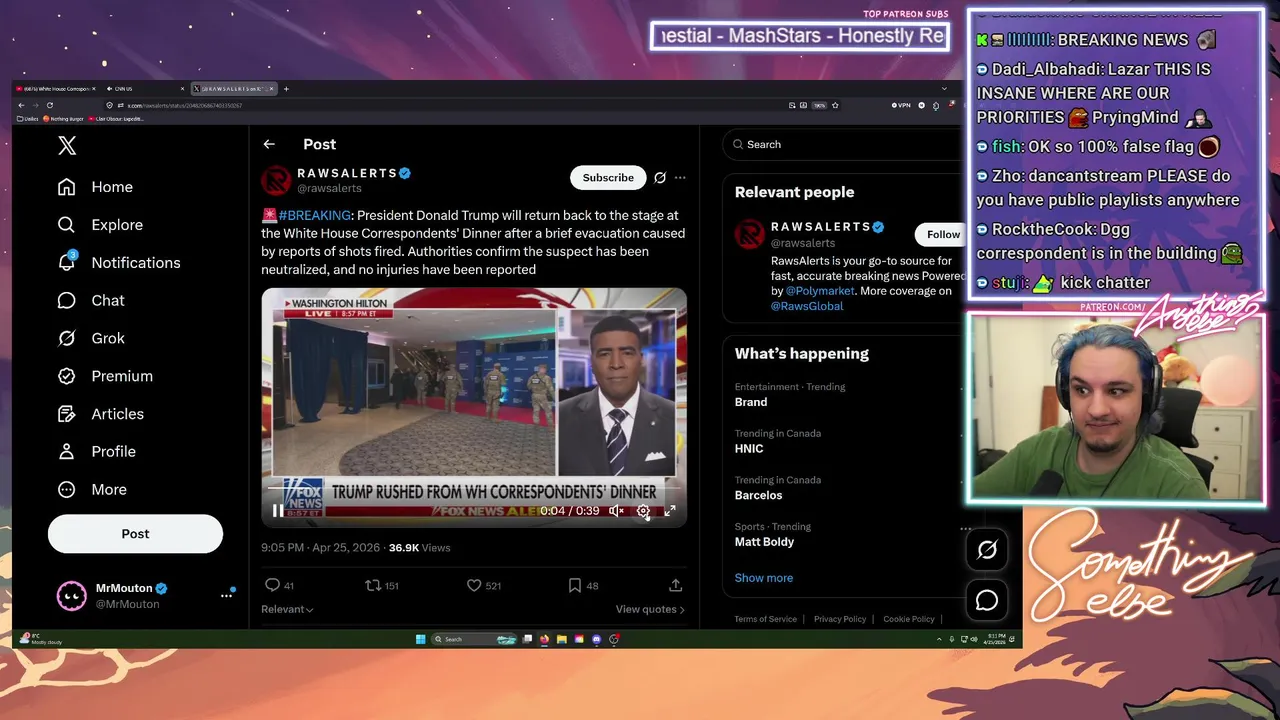Image resolution: width=1280 pixels, height=720 pixels.
Task: Open the @Polymarket mention link
Action: pyautogui.click(x=820, y=291)
